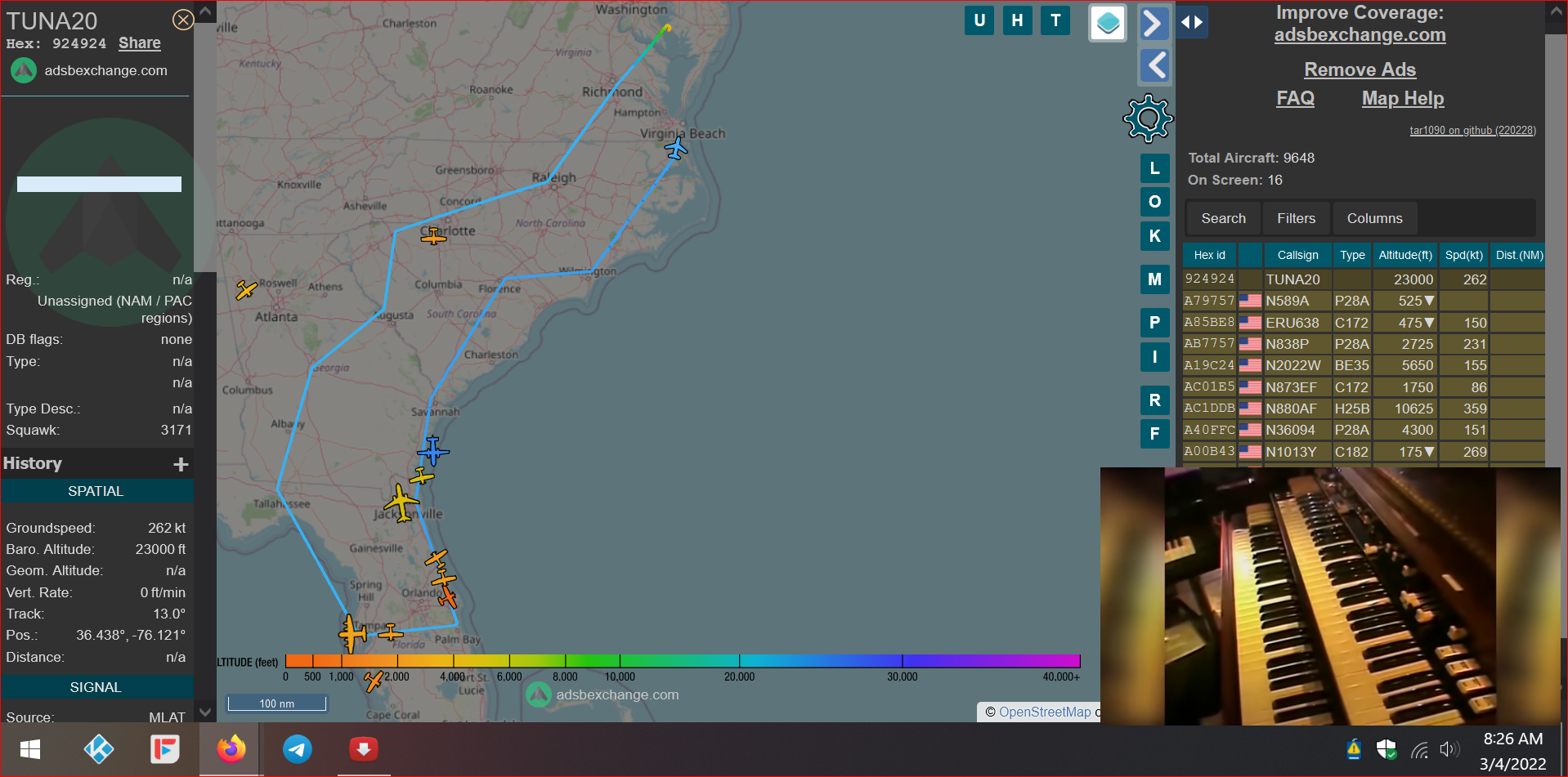Click the Remove Ads link
Image resolution: width=1568 pixels, height=777 pixels.
click(1360, 70)
